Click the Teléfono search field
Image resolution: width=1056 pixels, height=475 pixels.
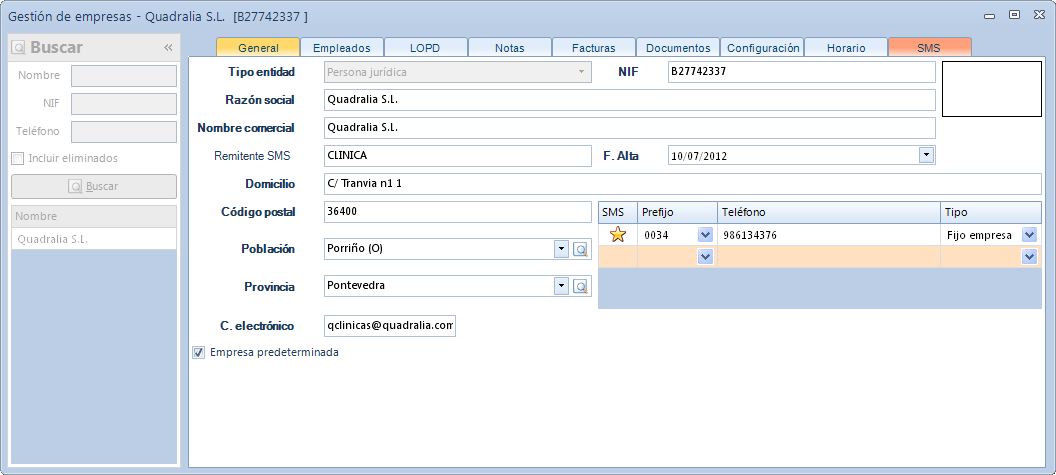coord(124,131)
